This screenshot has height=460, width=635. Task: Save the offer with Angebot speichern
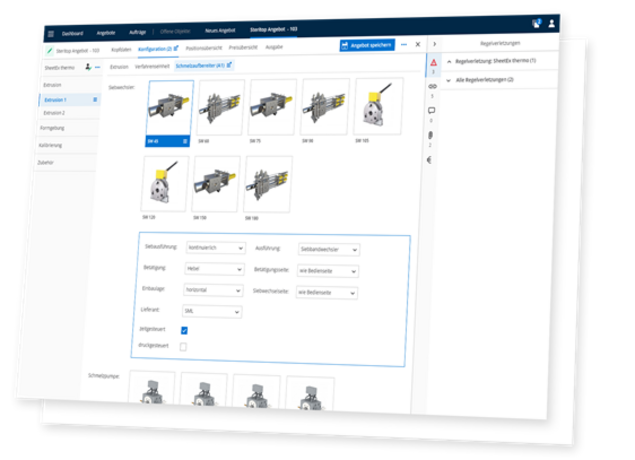[x=367, y=45]
